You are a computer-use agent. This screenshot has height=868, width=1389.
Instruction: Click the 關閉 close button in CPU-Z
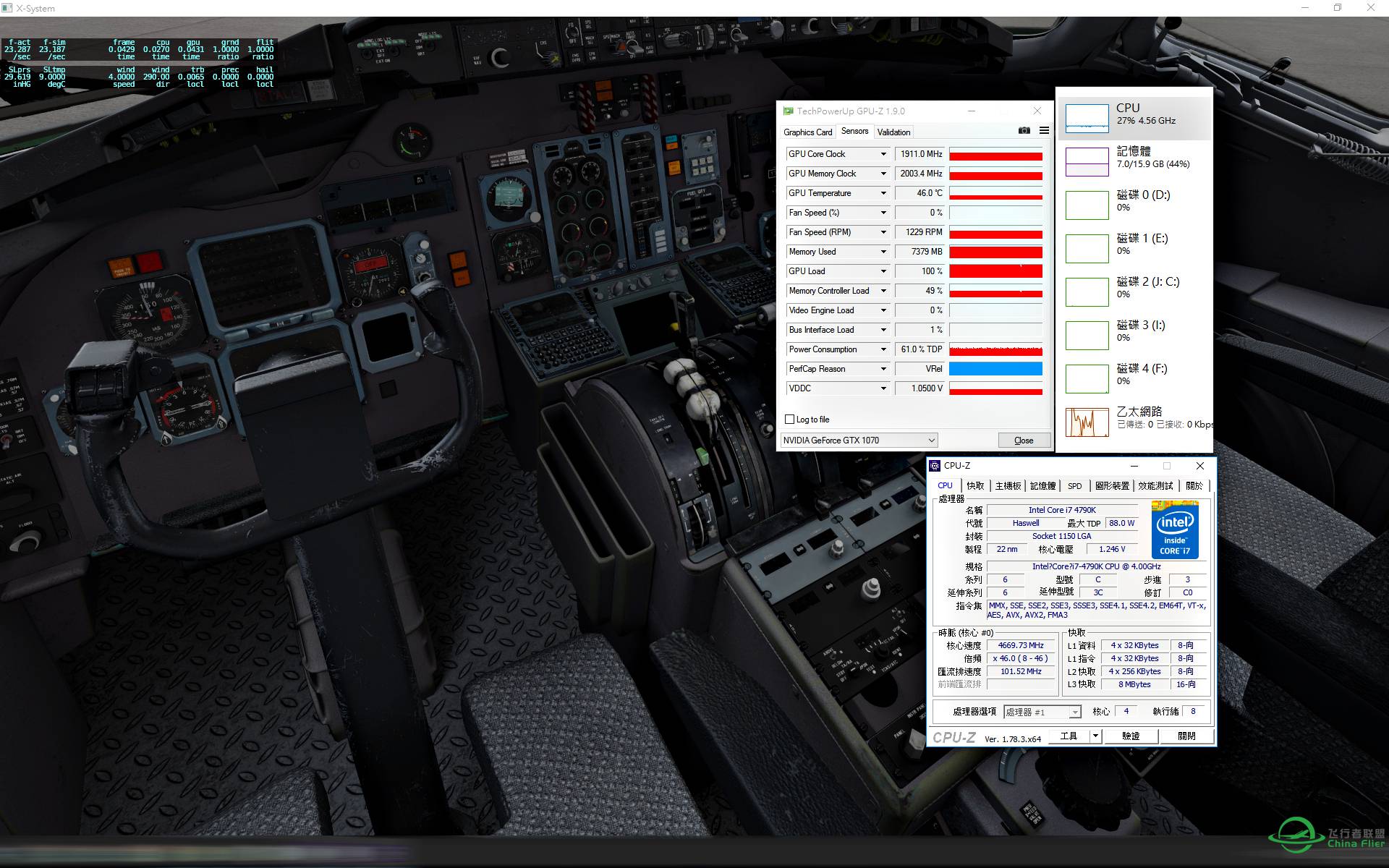(1186, 736)
